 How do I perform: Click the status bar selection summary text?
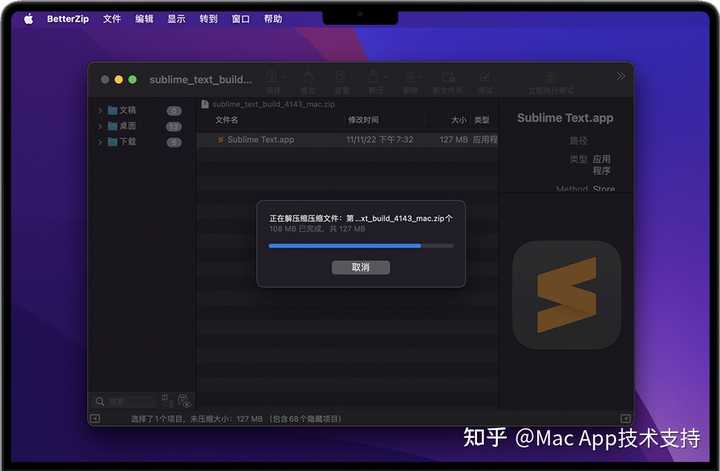(x=236, y=419)
